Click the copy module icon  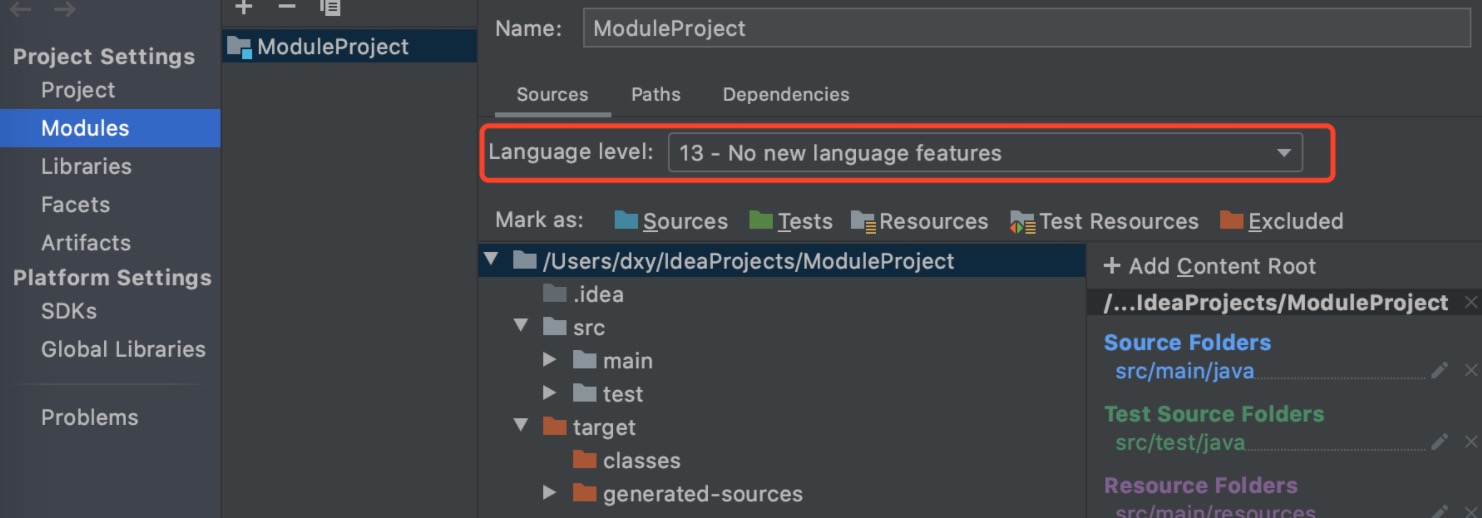point(330,7)
